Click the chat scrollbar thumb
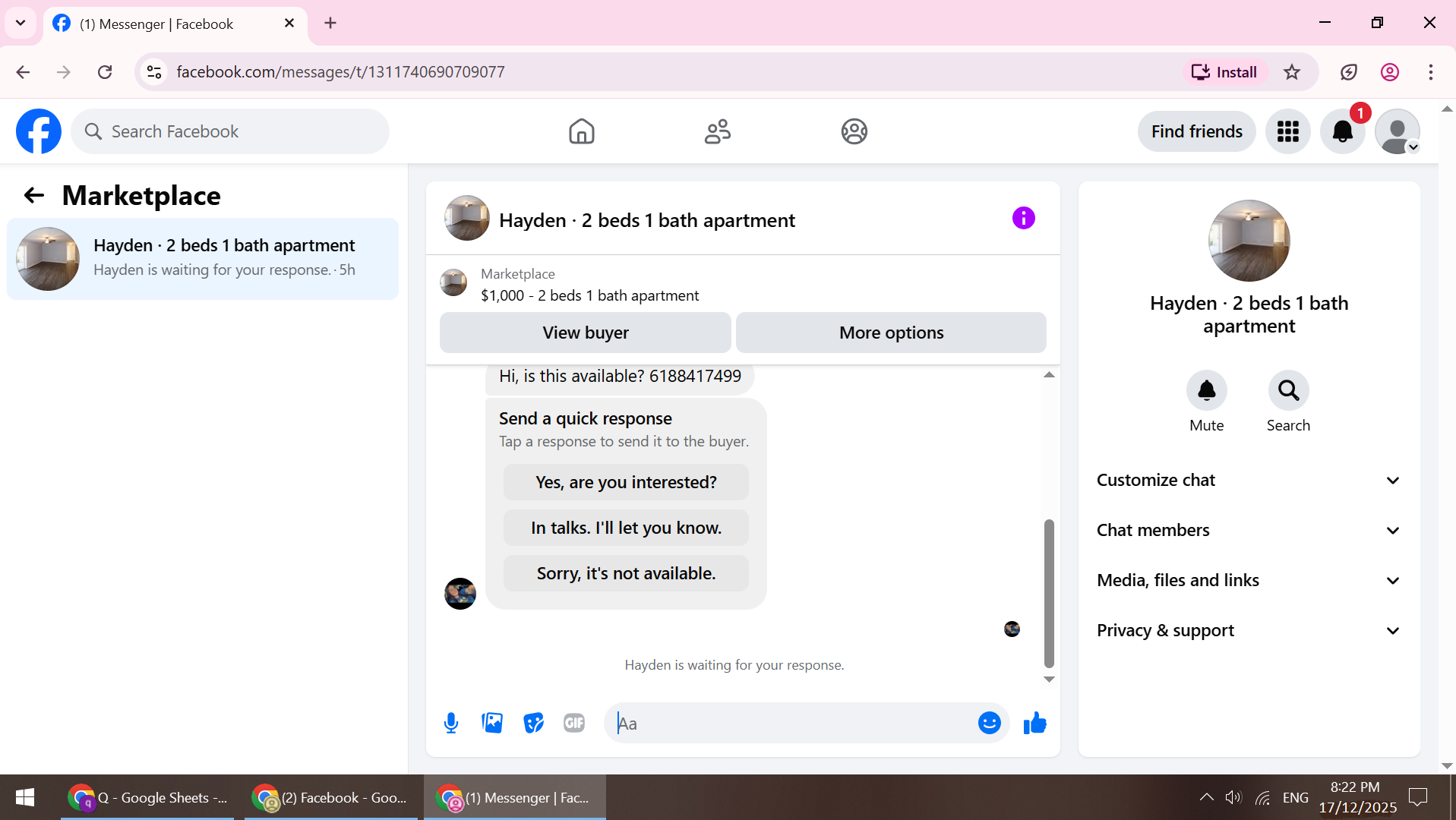The width and height of the screenshot is (1456, 820). [1049, 593]
